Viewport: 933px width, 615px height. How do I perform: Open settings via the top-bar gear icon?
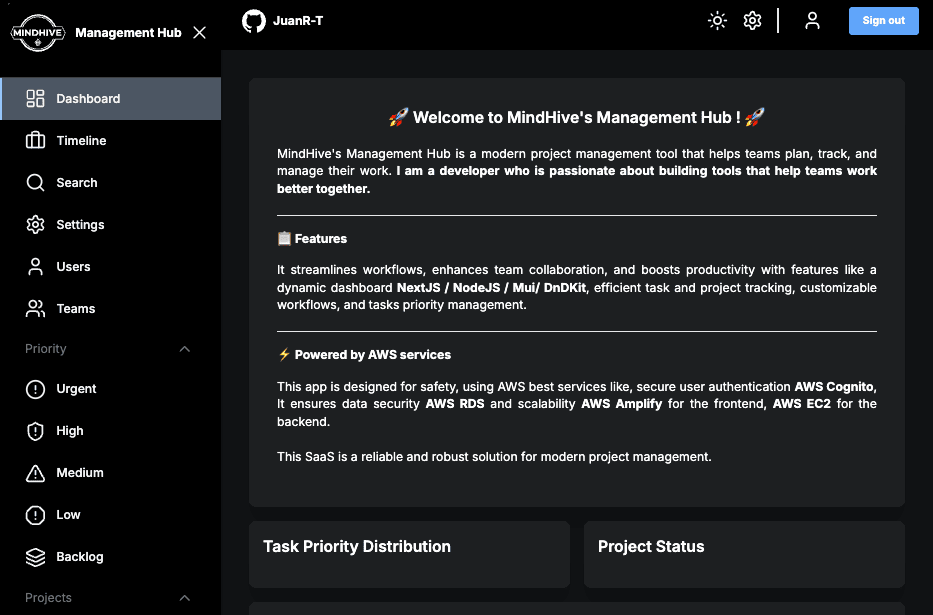point(753,21)
